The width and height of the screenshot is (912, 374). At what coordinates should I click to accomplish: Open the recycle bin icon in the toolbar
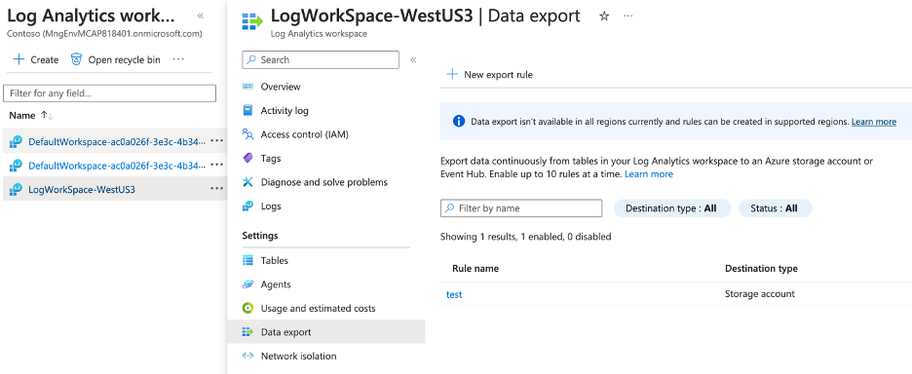tap(76, 59)
